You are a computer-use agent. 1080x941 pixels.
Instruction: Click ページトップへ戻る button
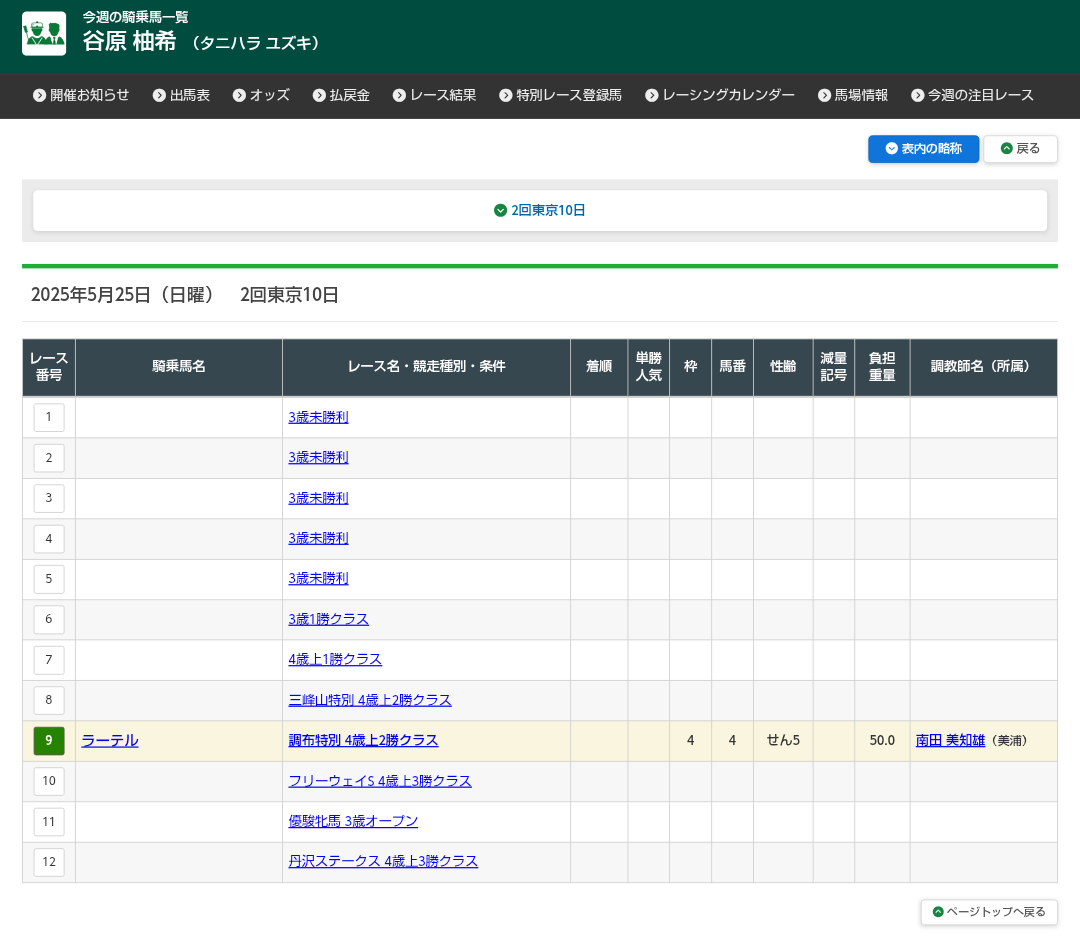click(989, 912)
